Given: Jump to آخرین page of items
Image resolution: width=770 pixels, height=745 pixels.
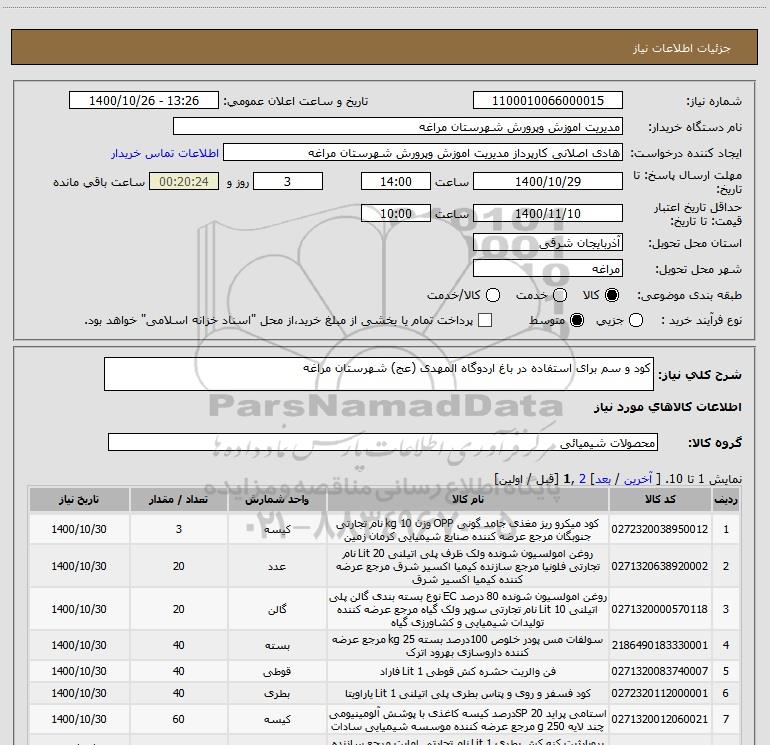Looking at the screenshot, I should [639, 479].
